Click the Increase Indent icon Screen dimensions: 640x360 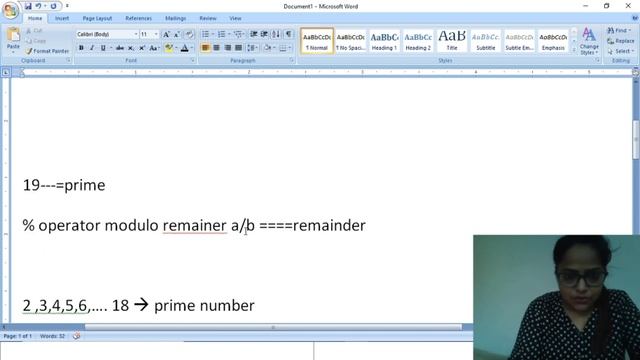pos(264,34)
